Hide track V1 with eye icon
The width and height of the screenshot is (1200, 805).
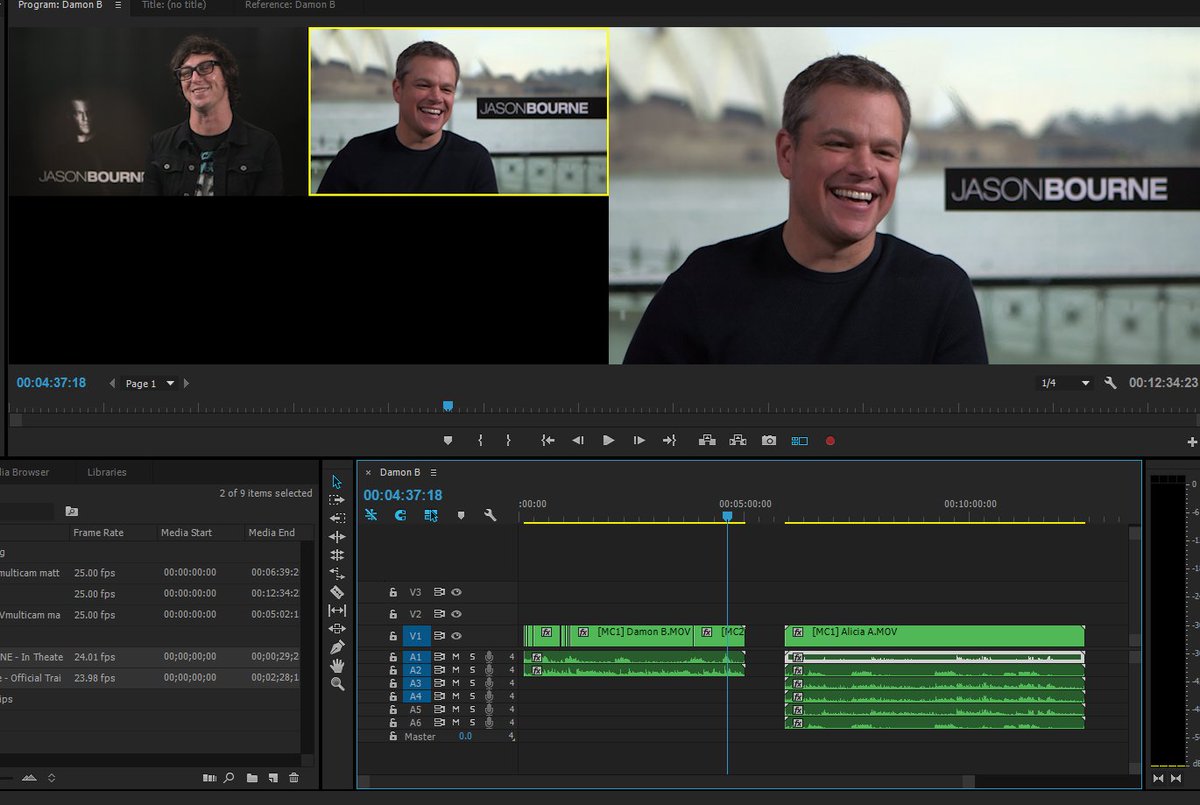[x=456, y=636]
